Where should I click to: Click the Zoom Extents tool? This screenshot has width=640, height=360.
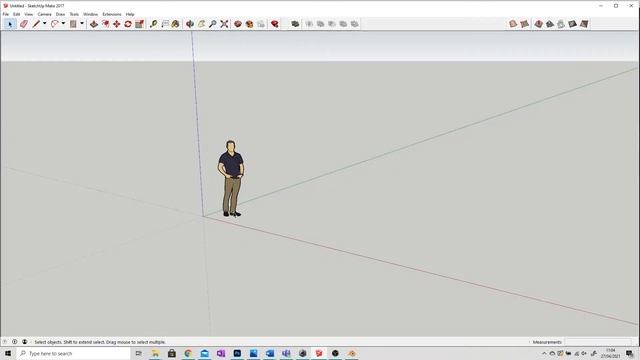224,24
